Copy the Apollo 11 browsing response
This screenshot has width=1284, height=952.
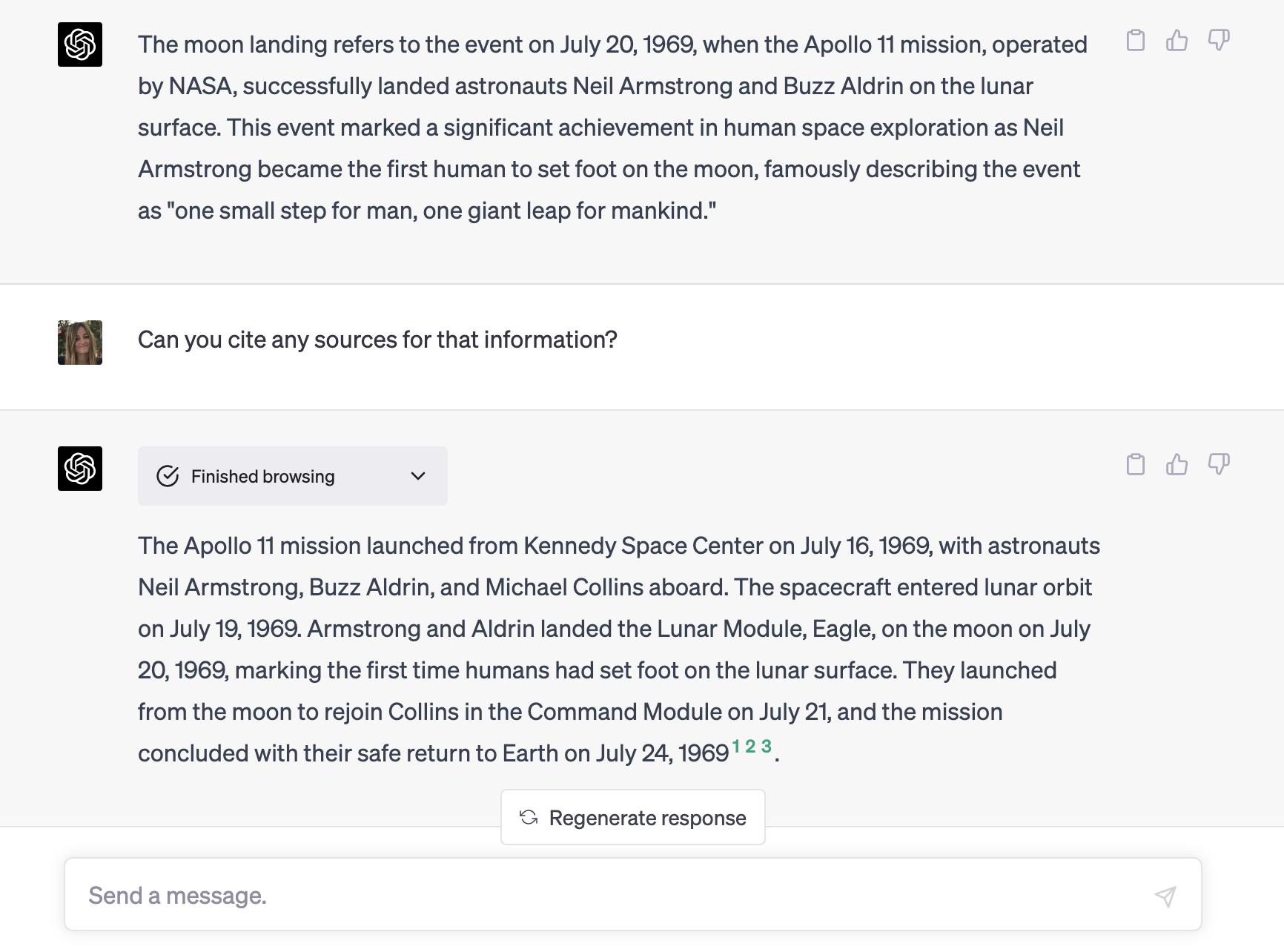(1135, 464)
